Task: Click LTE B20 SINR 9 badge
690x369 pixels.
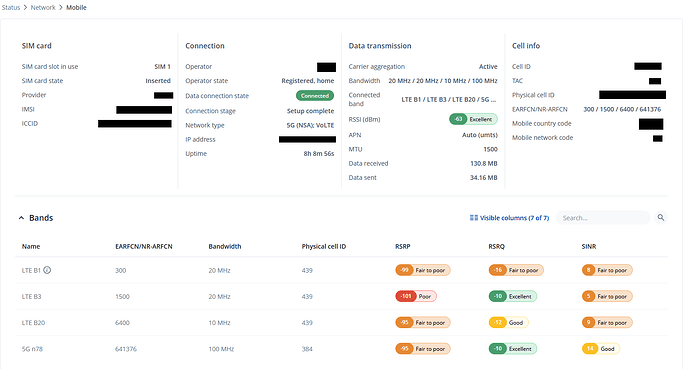Action: pyautogui.click(x=607, y=322)
